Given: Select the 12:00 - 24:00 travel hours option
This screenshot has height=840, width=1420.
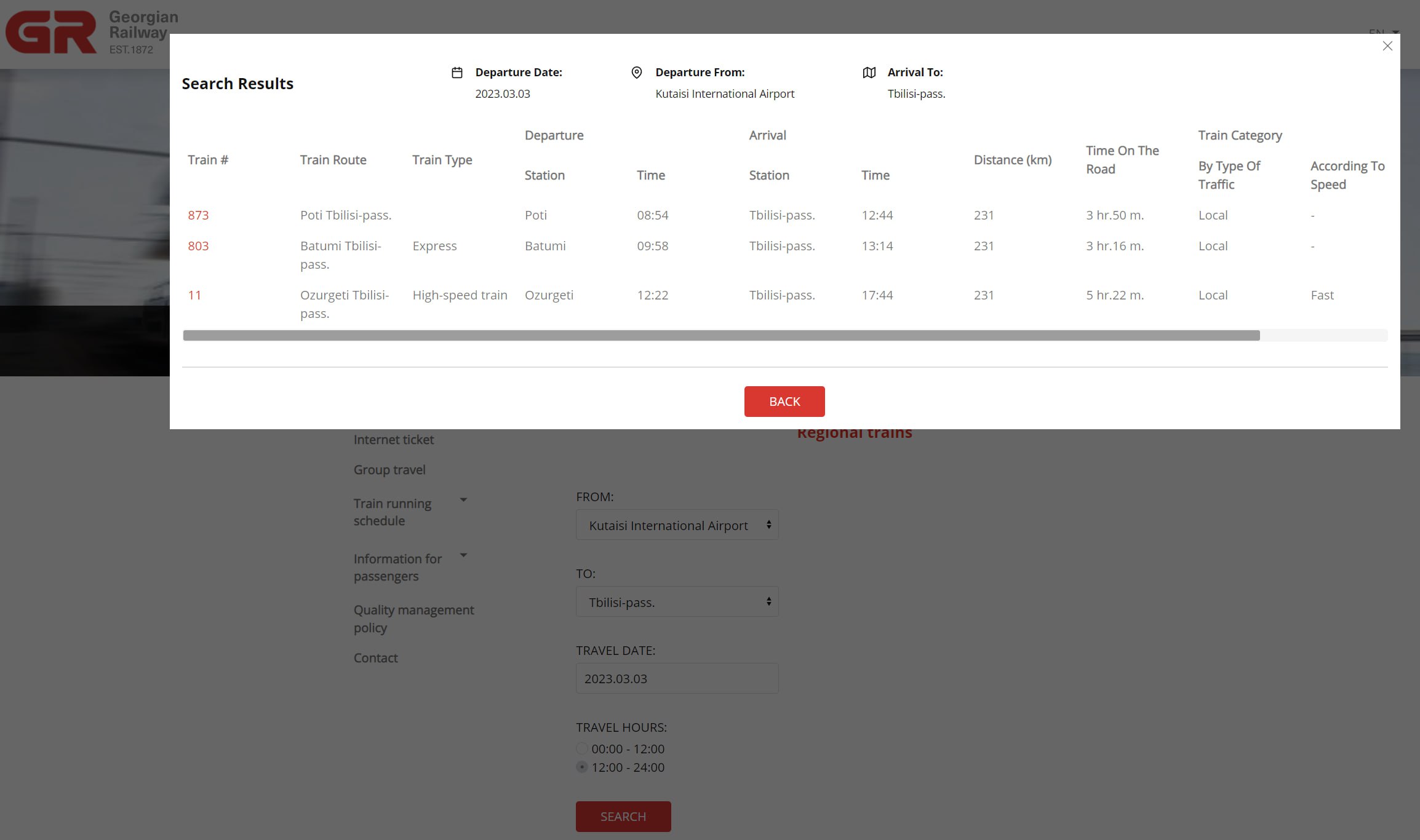Looking at the screenshot, I should click(x=582, y=767).
